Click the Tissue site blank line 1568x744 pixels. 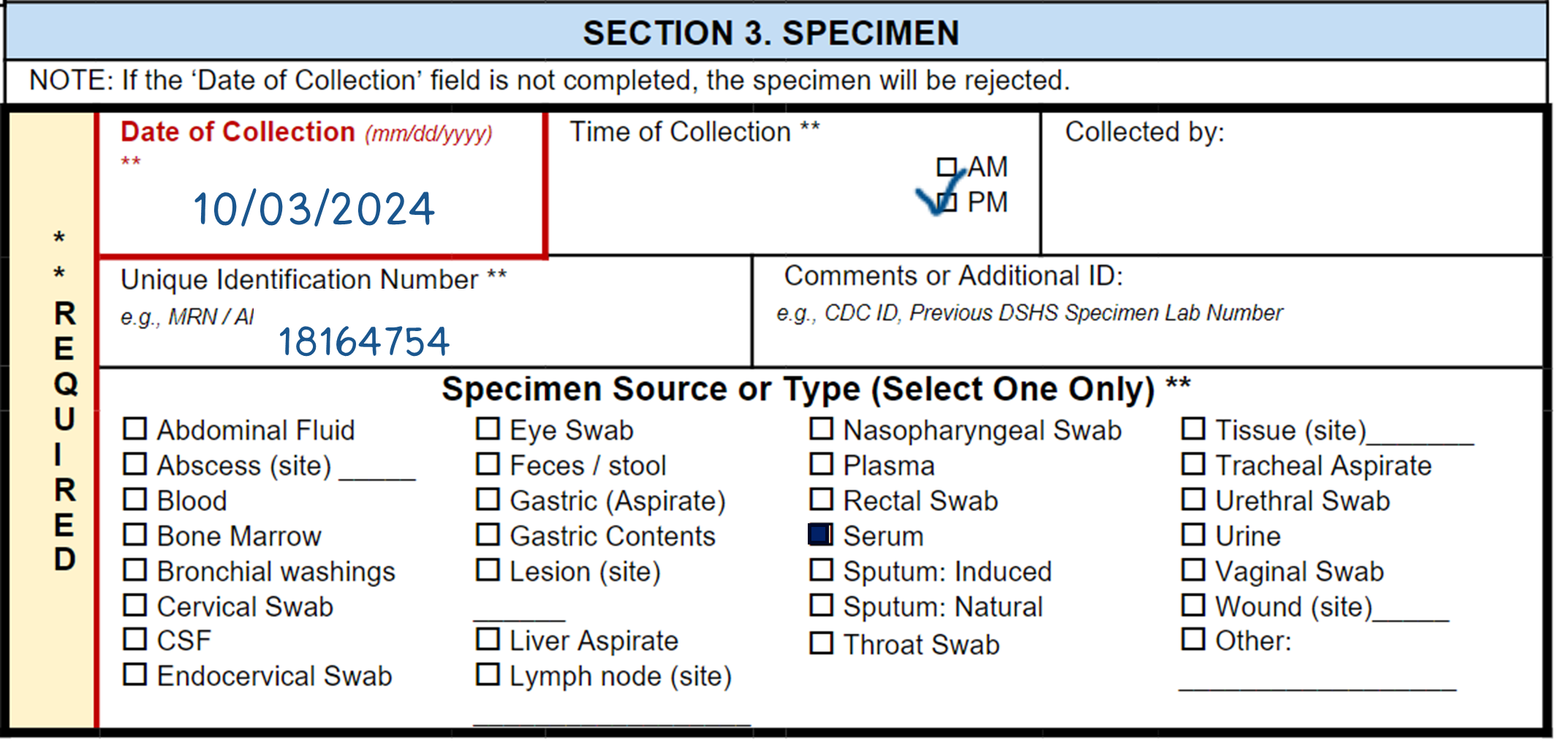[x=1420, y=436]
